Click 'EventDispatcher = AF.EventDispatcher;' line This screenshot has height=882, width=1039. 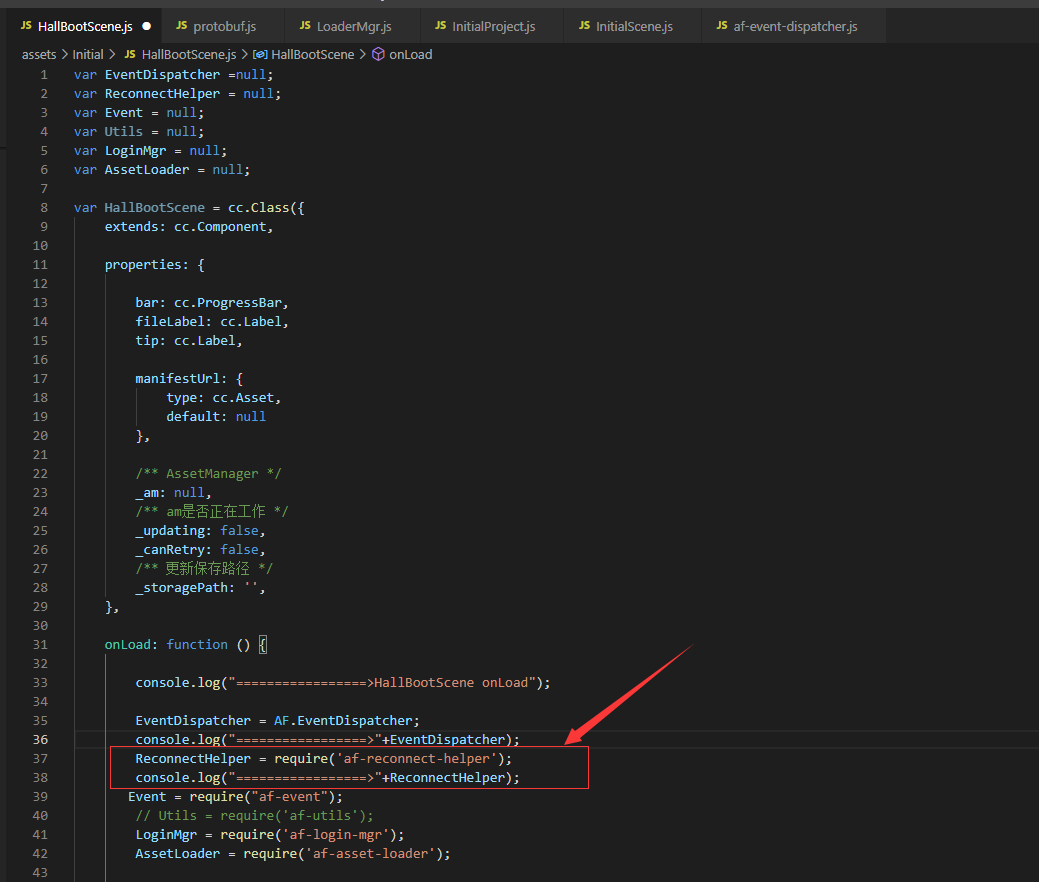point(278,720)
